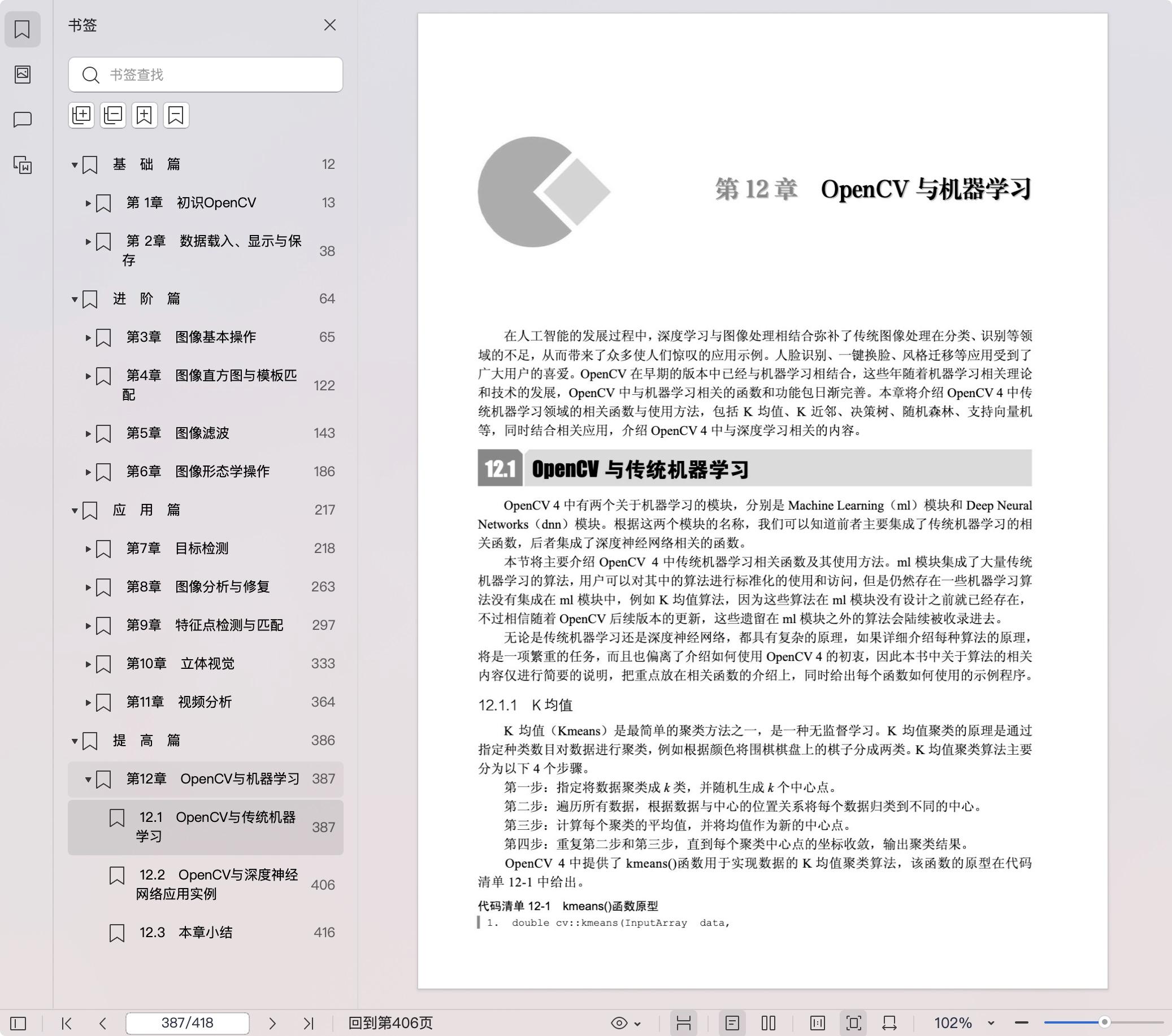1172x1036 pixels.
Task: Click the zoom out minus button
Action: coord(1021,1023)
